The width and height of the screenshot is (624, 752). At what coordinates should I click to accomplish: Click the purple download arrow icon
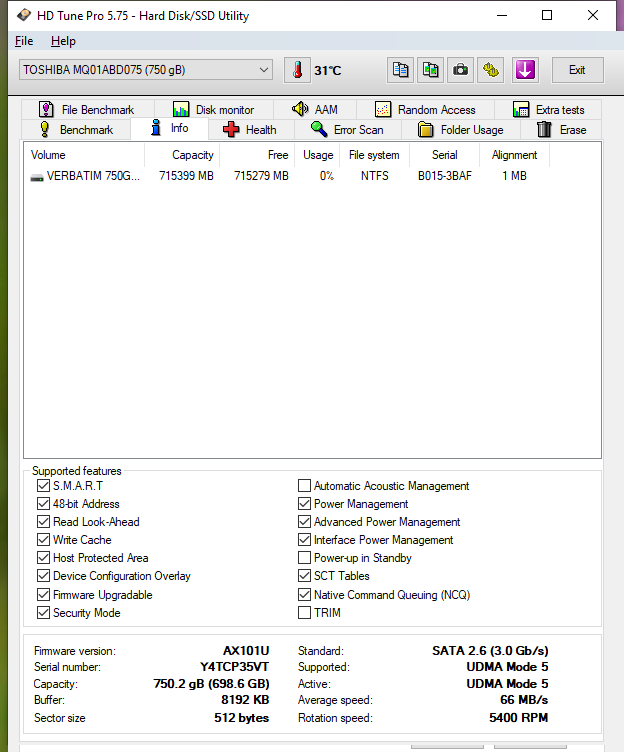point(525,70)
